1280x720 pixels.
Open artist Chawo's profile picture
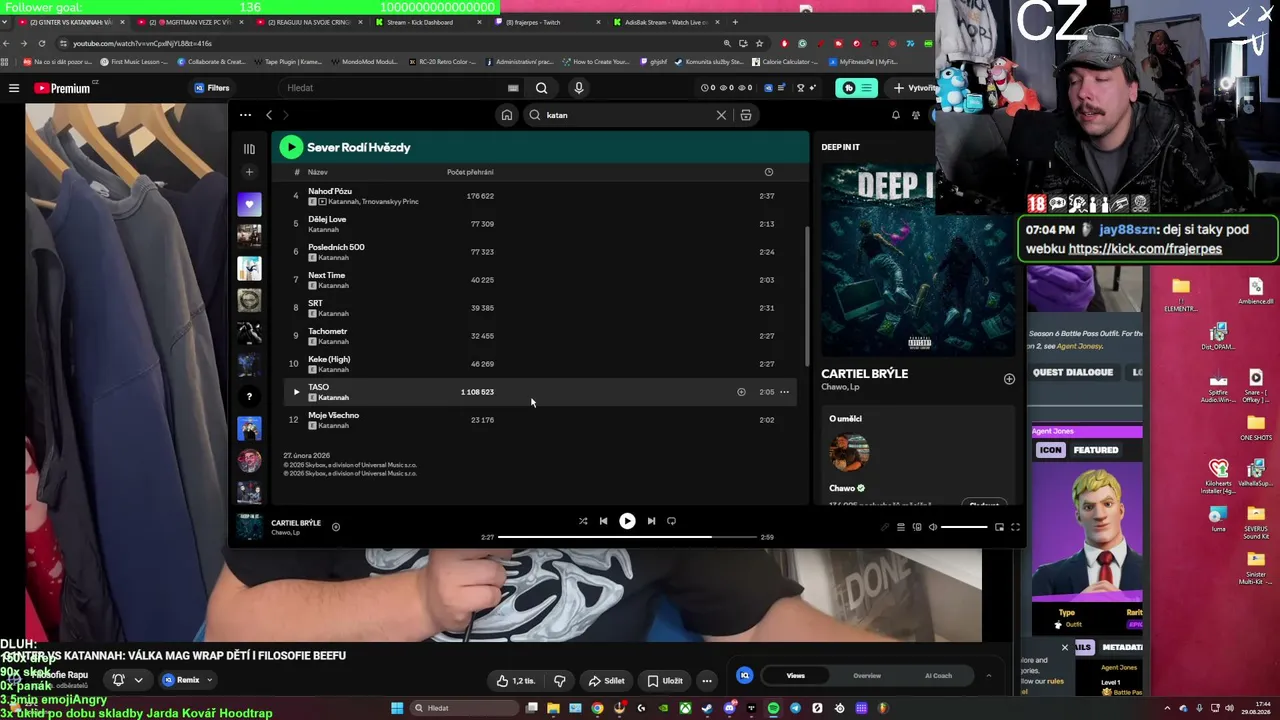point(848,453)
